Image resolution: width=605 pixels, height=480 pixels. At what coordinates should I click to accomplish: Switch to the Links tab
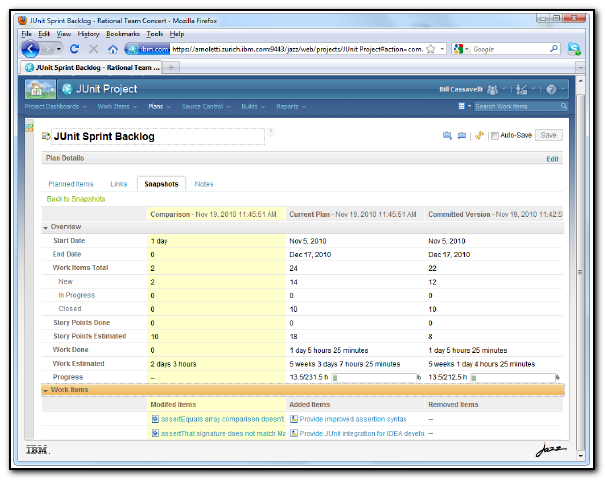click(118, 184)
